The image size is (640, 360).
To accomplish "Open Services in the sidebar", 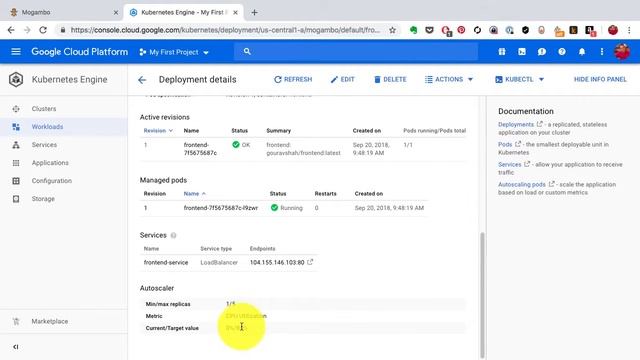I will tap(44, 145).
